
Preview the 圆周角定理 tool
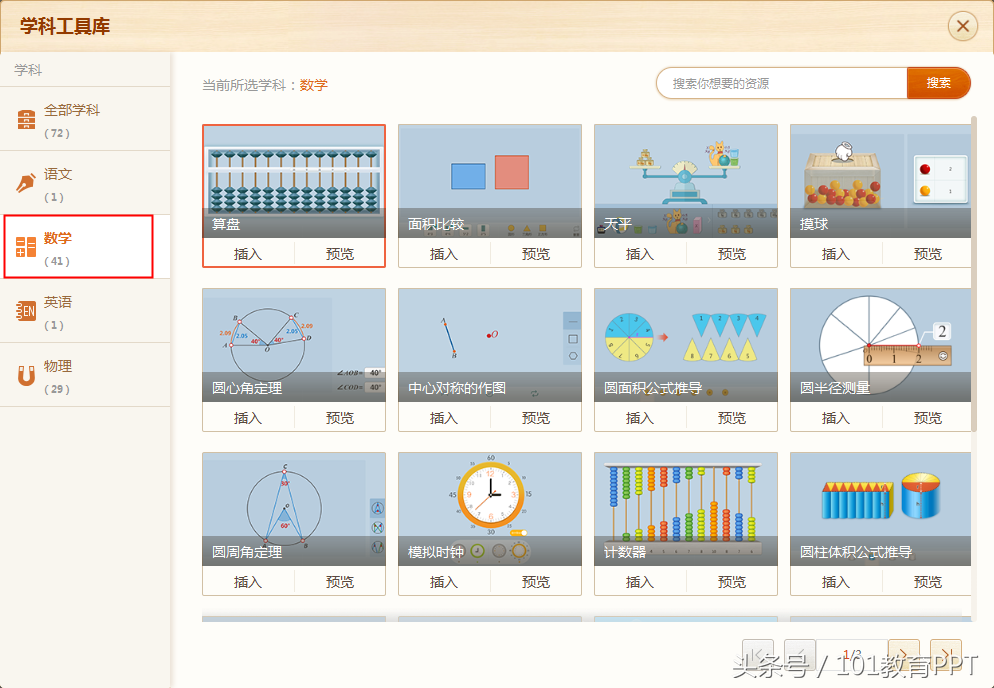[x=340, y=581]
